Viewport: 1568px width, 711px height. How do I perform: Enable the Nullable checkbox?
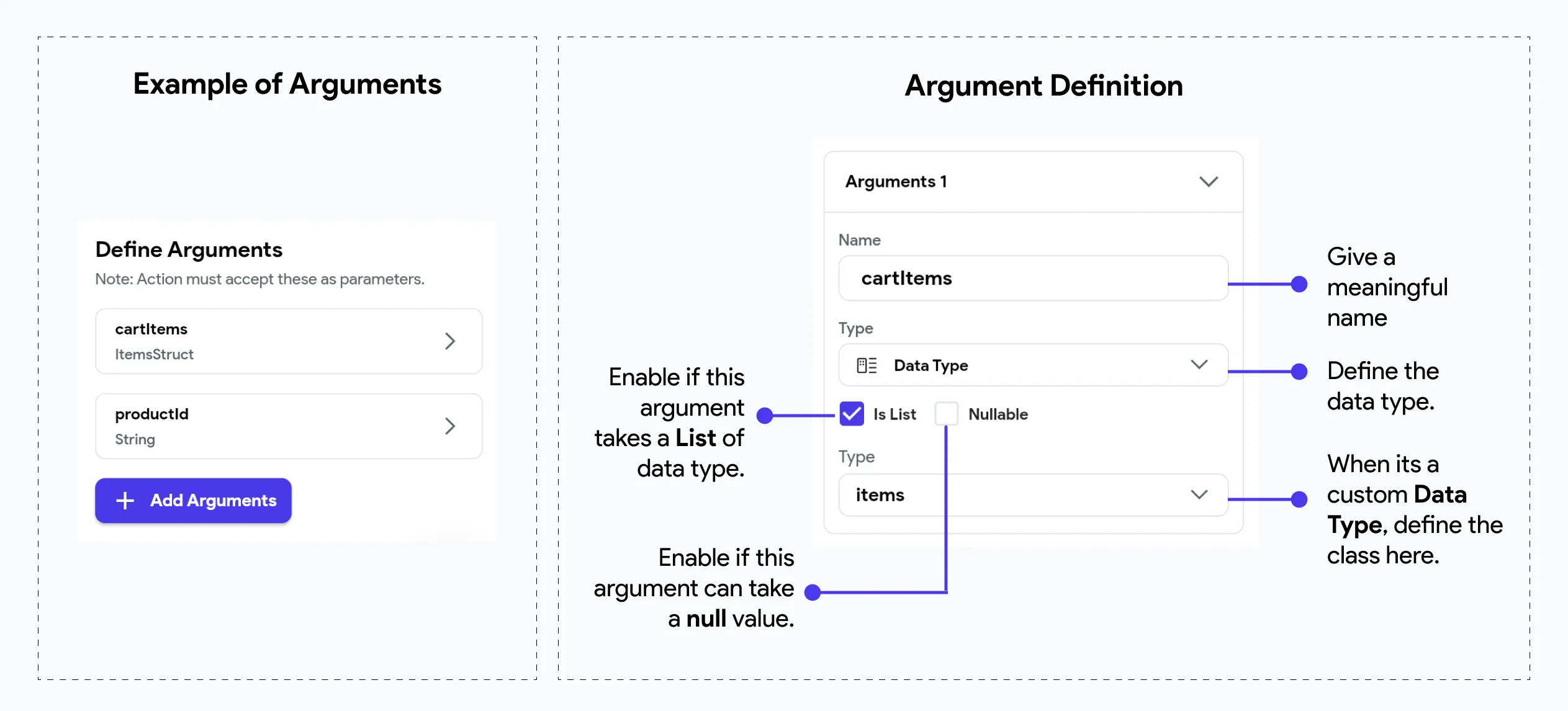[x=947, y=414]
